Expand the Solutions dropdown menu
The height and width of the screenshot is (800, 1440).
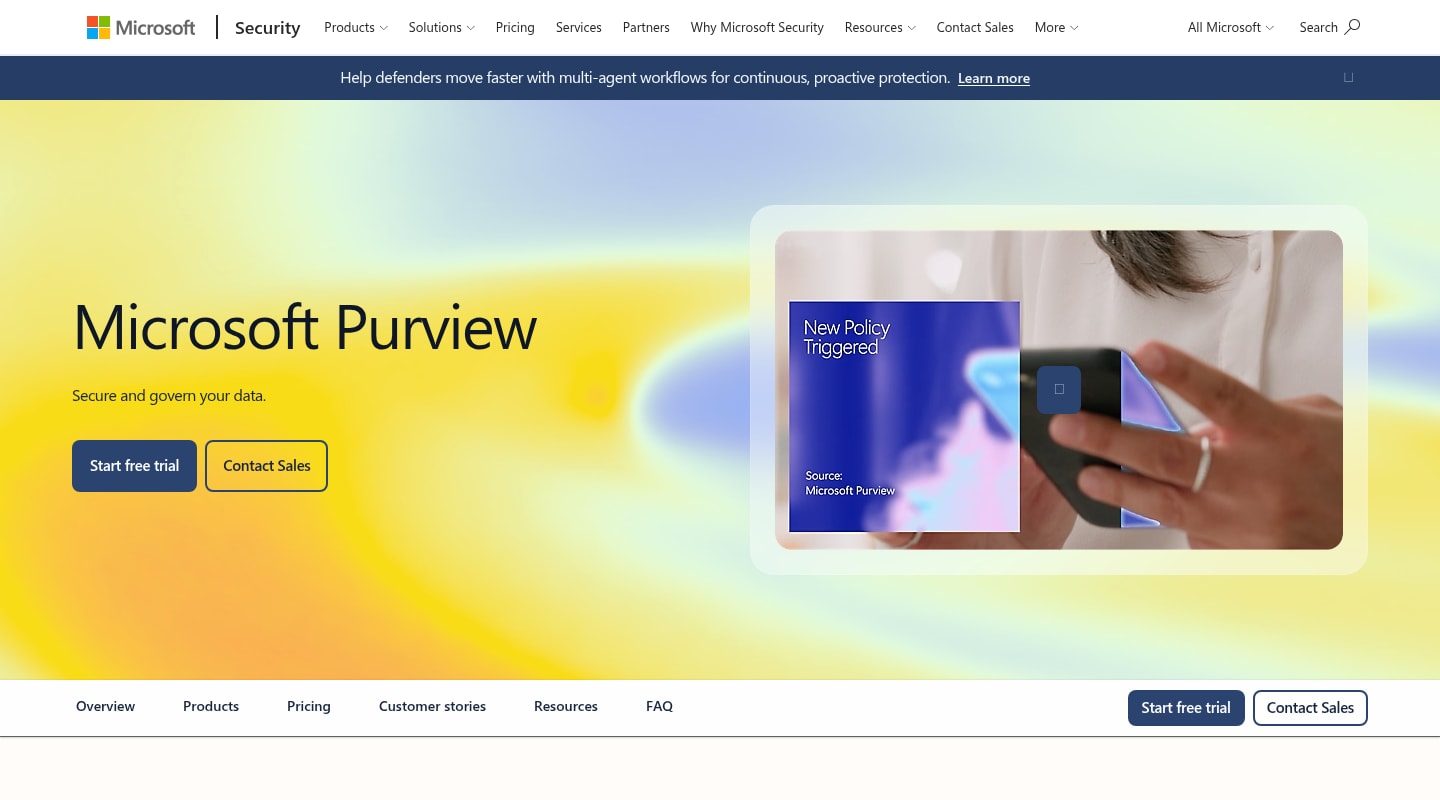click(442, 27)
